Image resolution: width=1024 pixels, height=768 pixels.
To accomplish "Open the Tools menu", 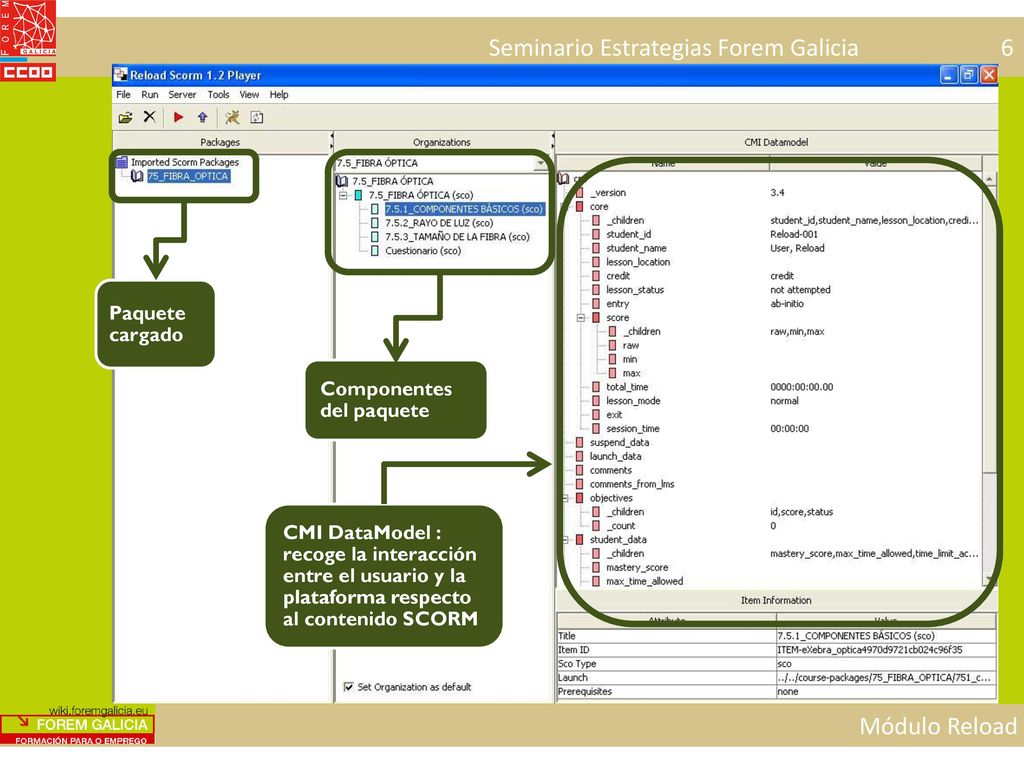I will point(218,95).
